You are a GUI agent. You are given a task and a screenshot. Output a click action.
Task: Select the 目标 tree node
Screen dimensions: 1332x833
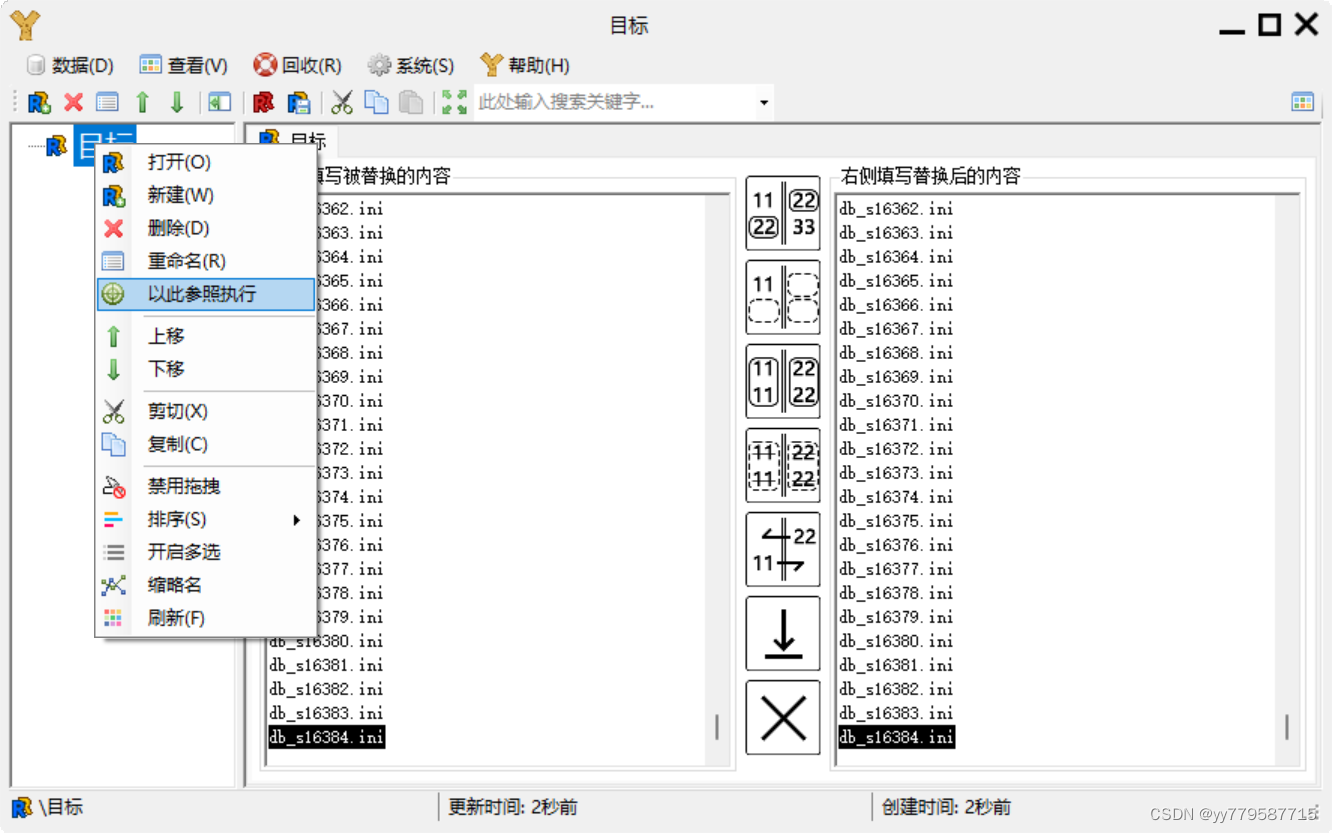tap(104, 146)
